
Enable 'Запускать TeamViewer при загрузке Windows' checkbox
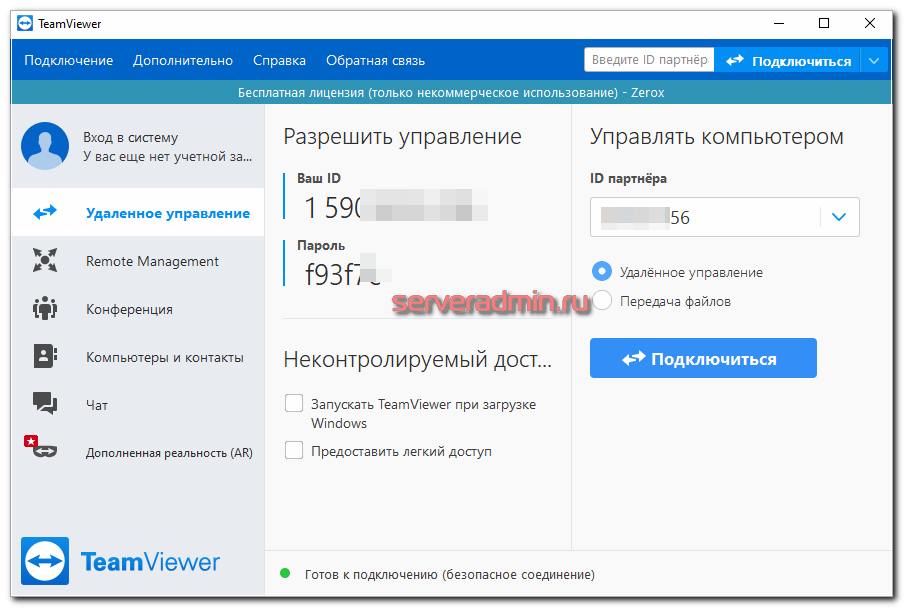[x=294, y=403]
